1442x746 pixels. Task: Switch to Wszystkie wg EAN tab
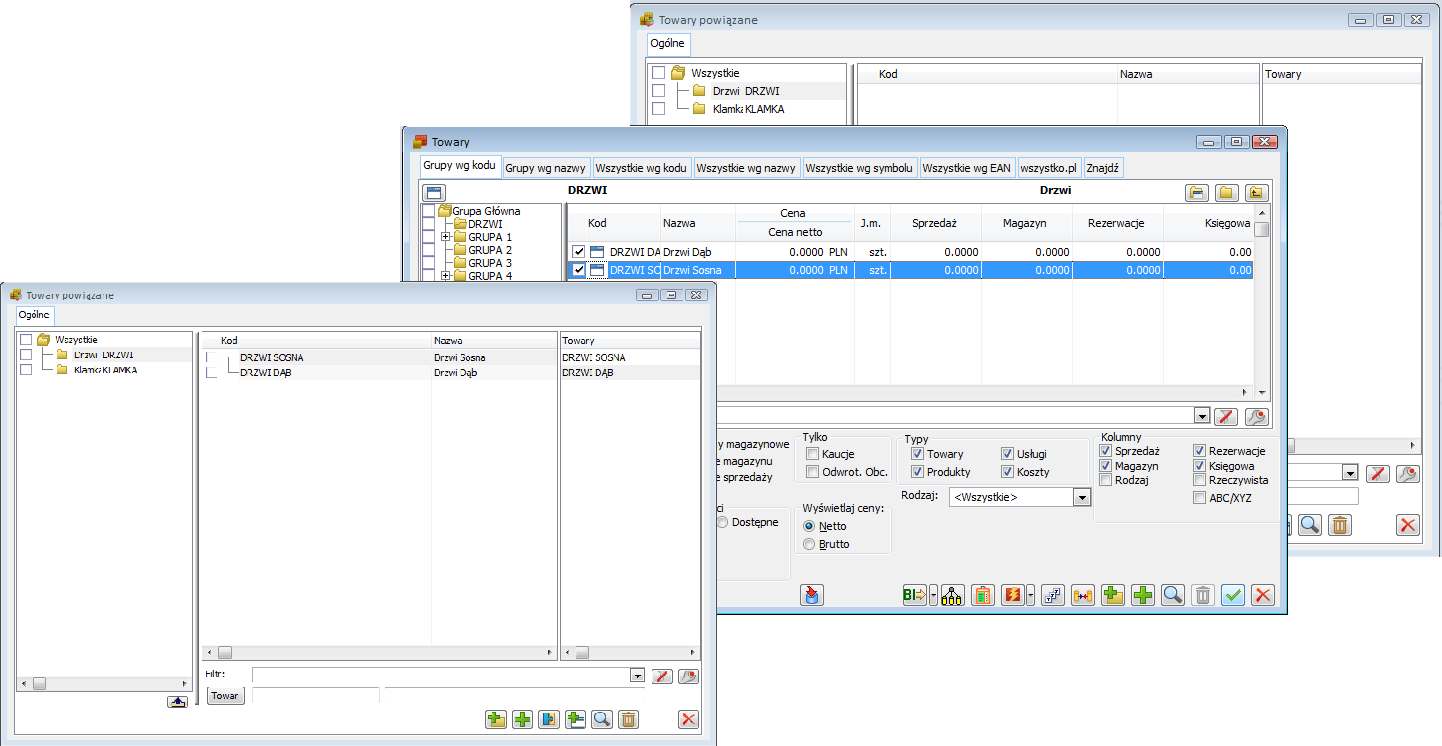pyautogui.click(x=967, y=168)
